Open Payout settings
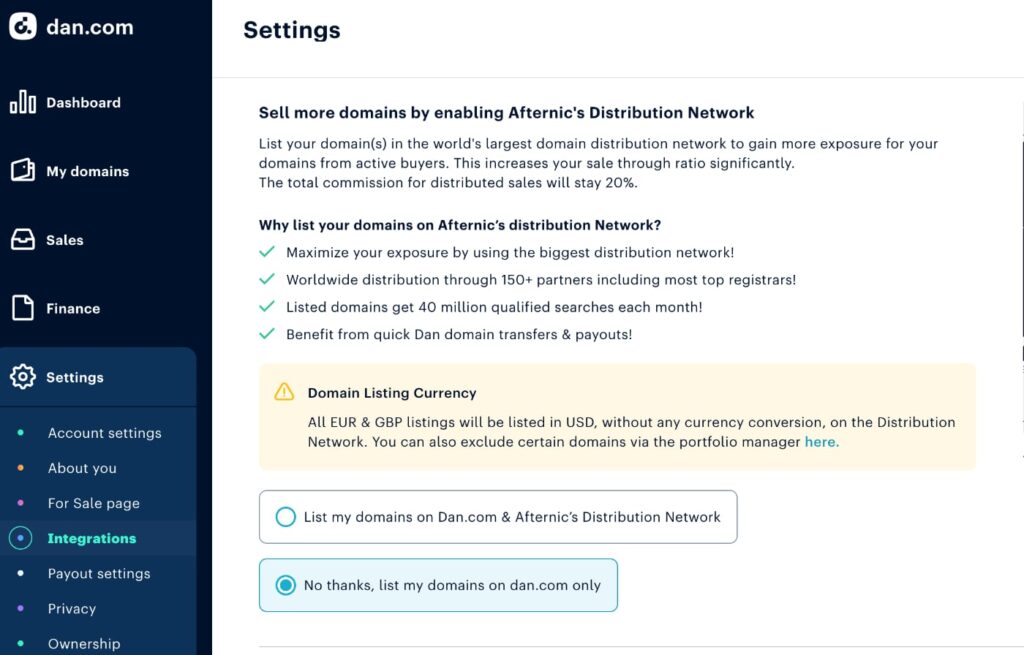 click(99, 573)
